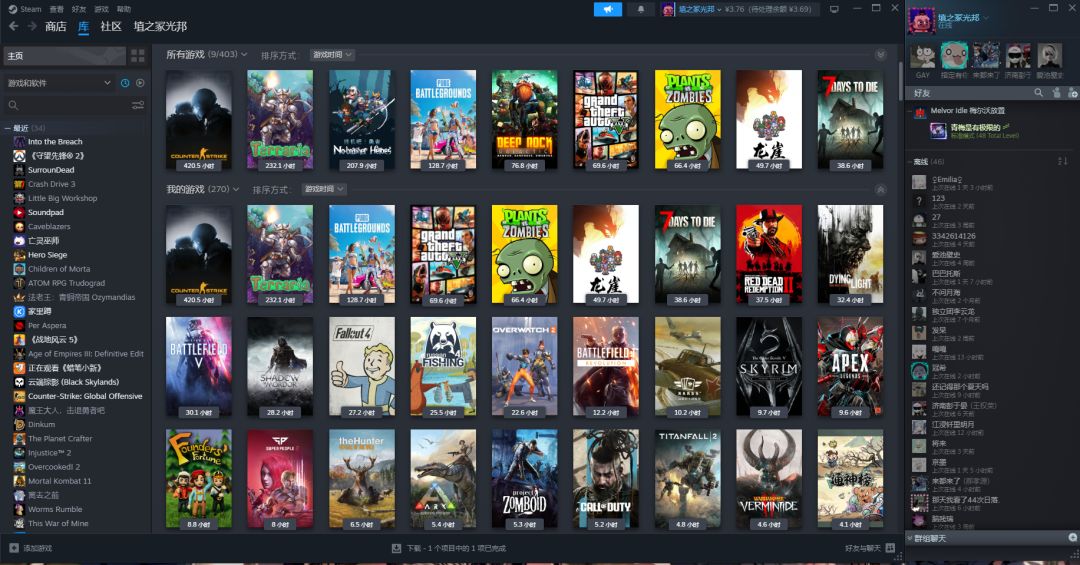Image resolution: width=1080 pixels, height=565 pixels.
Task: Select The Planet Crafter in sidebar
Action: [x=60, y=438]
